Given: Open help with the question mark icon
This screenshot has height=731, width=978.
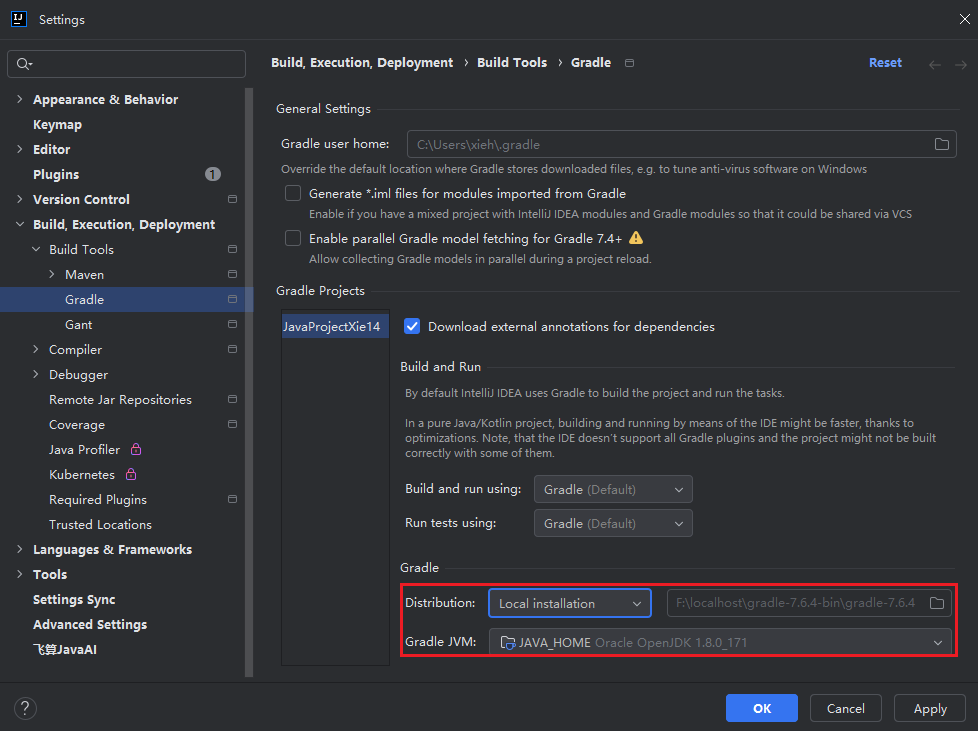Looking at the screenshot, I should [25, 708].
